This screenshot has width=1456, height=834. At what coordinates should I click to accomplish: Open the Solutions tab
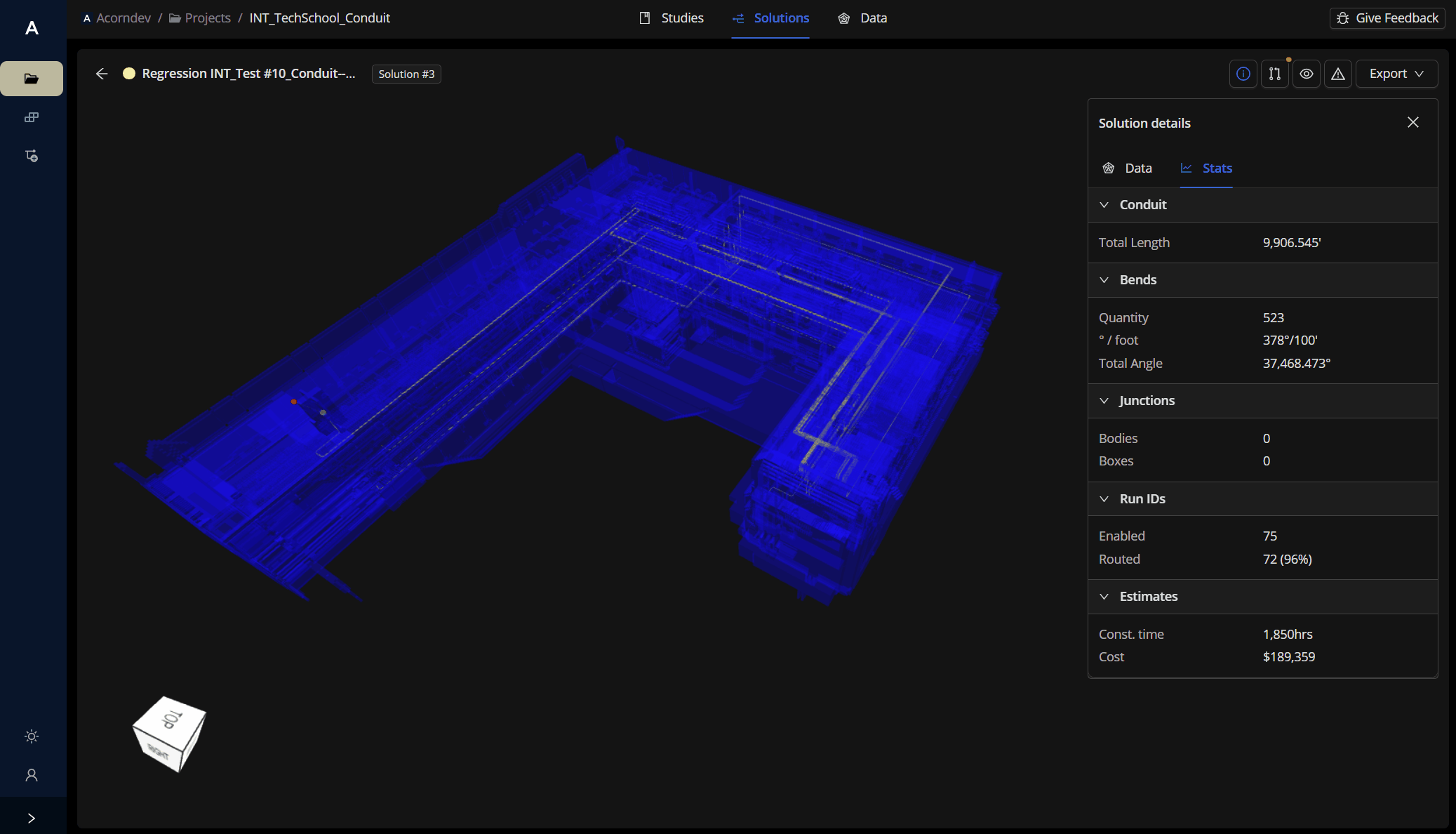point(770,18)
